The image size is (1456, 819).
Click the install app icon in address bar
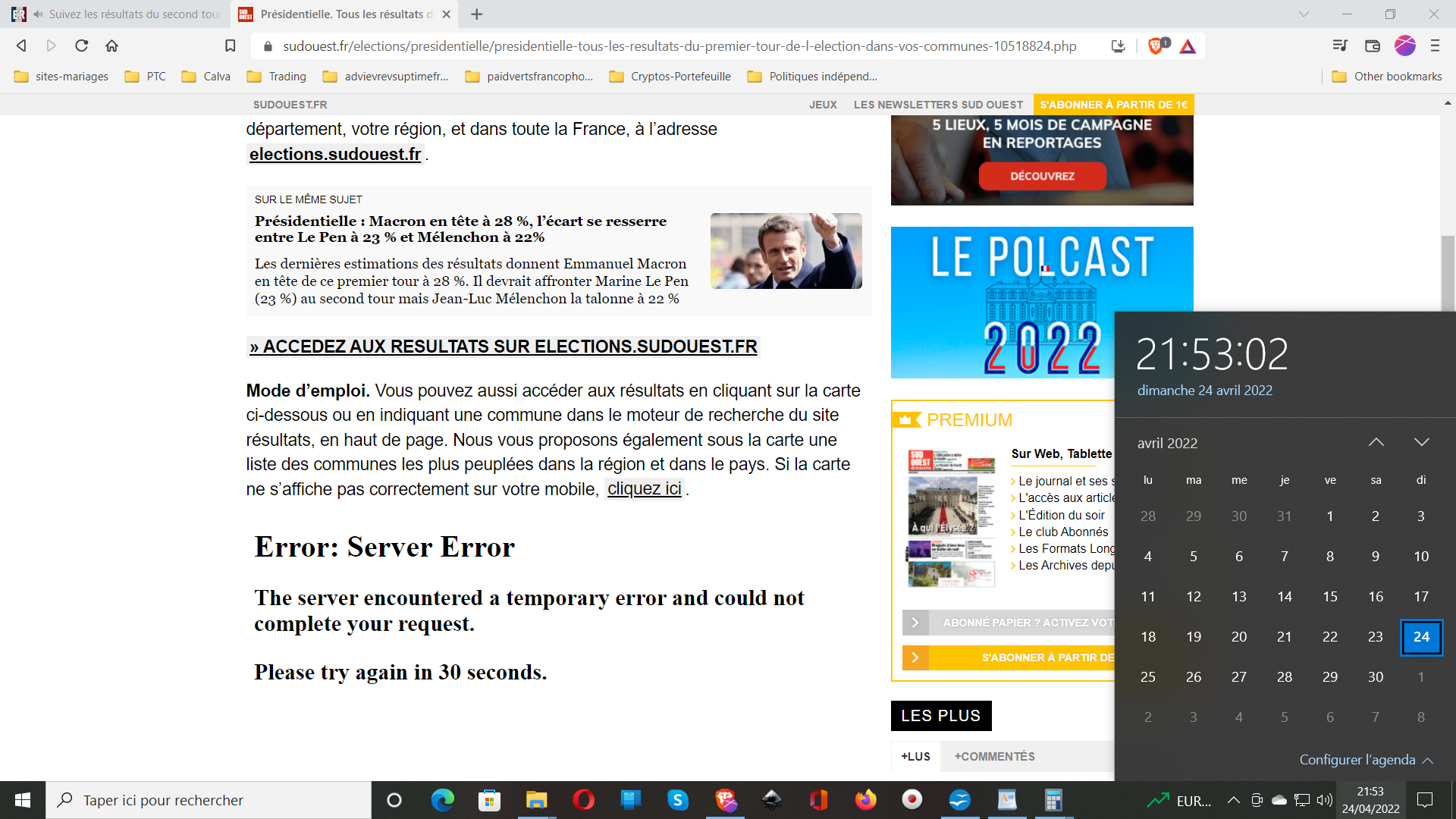[x=1118, y=46]
